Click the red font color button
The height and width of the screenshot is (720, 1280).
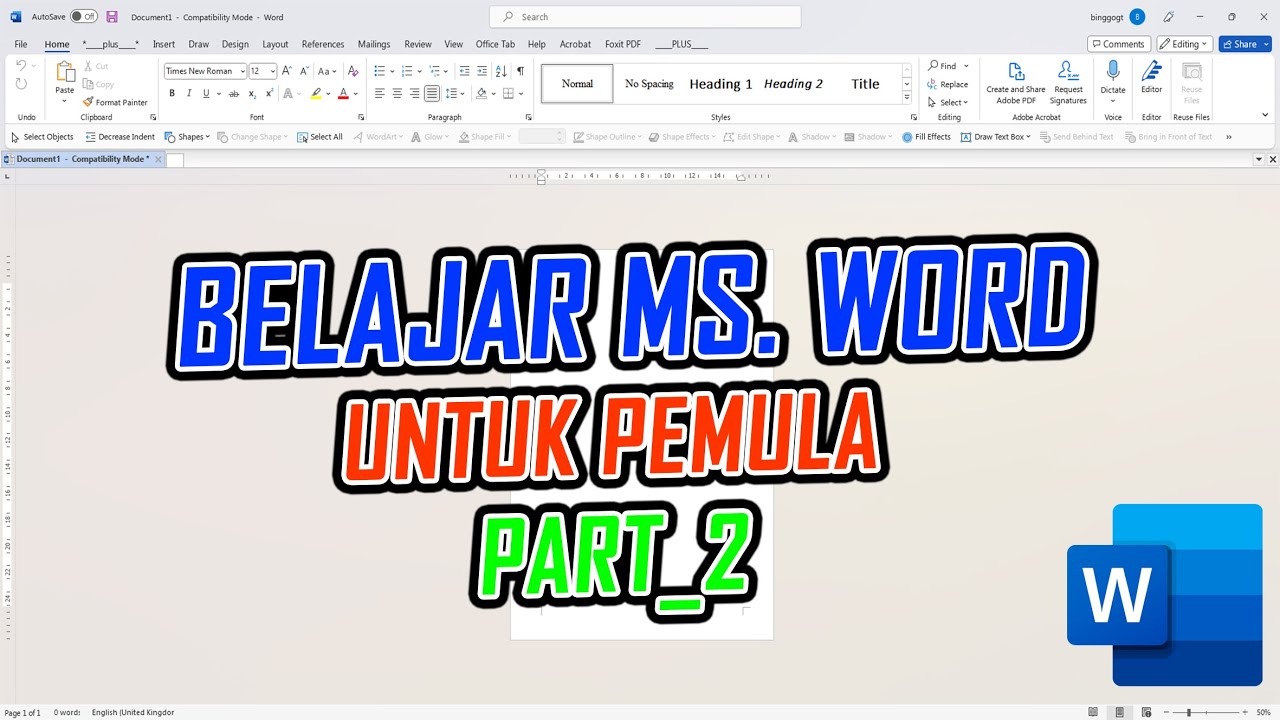pos(343,93)
